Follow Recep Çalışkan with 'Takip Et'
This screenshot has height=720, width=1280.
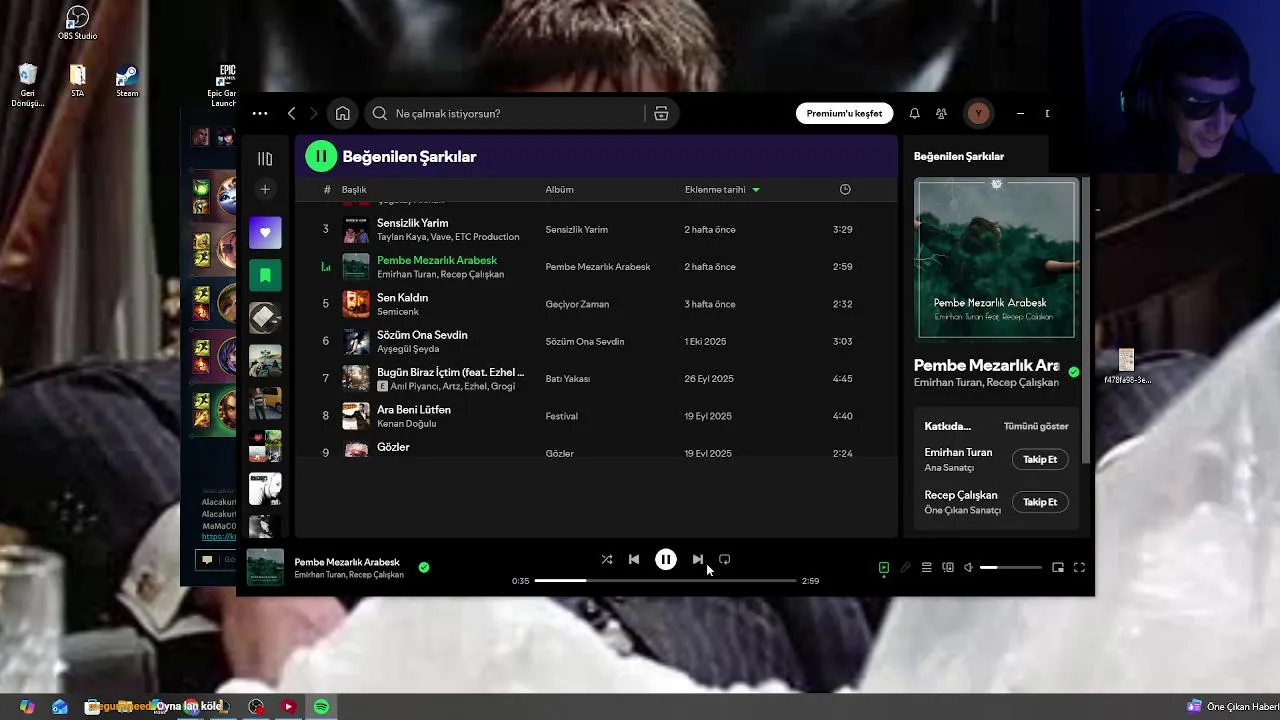[x=1040, y=502]
